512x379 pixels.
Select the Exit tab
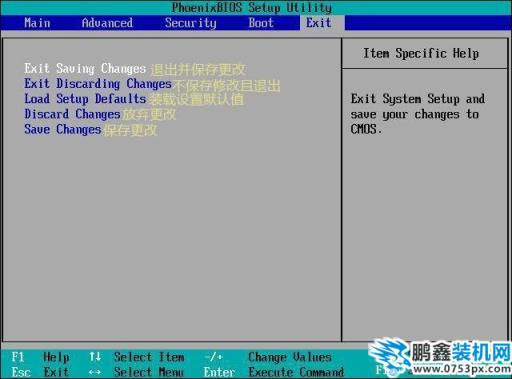[319, 23]
